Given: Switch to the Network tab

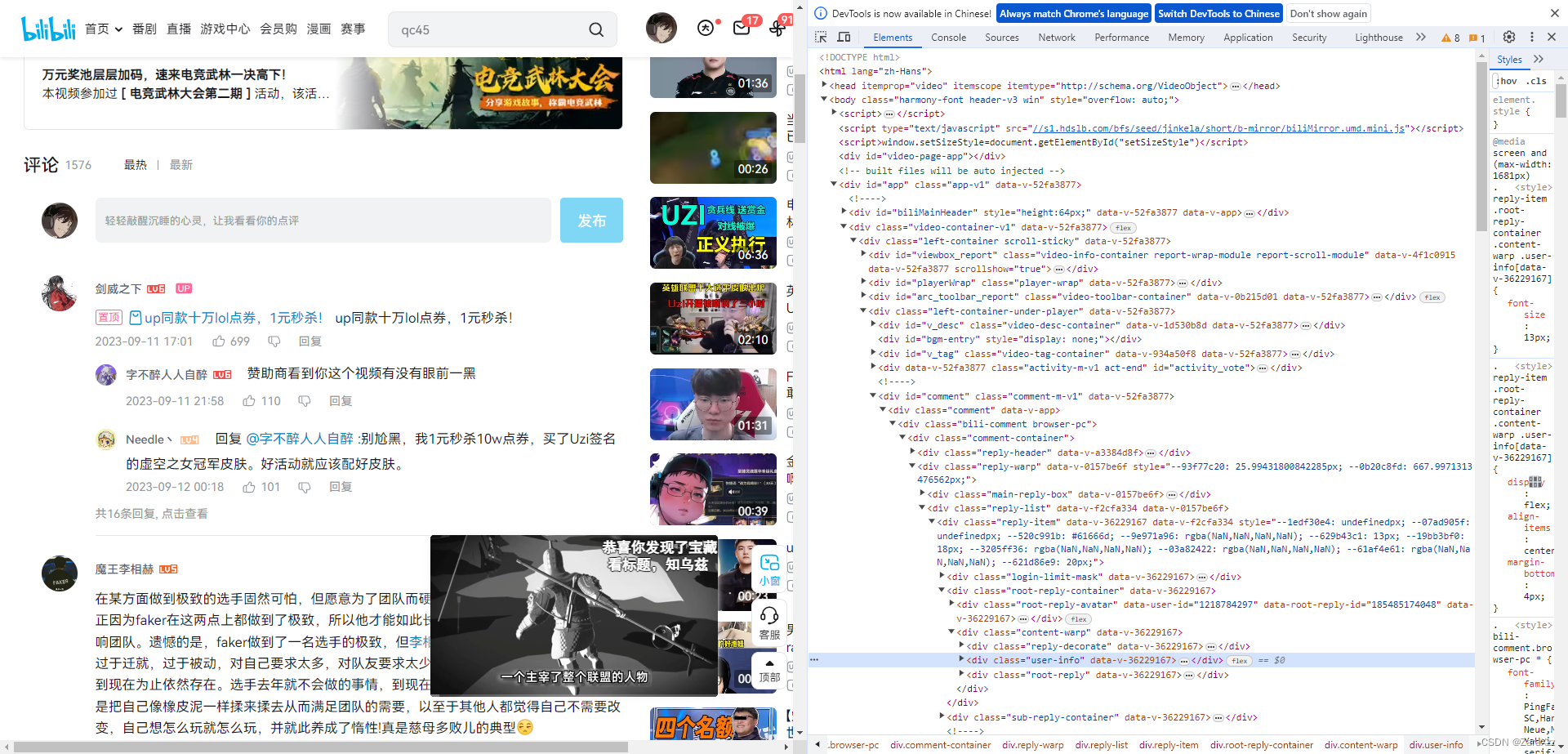Looking at the screenshot, I should pos(1056,37).
